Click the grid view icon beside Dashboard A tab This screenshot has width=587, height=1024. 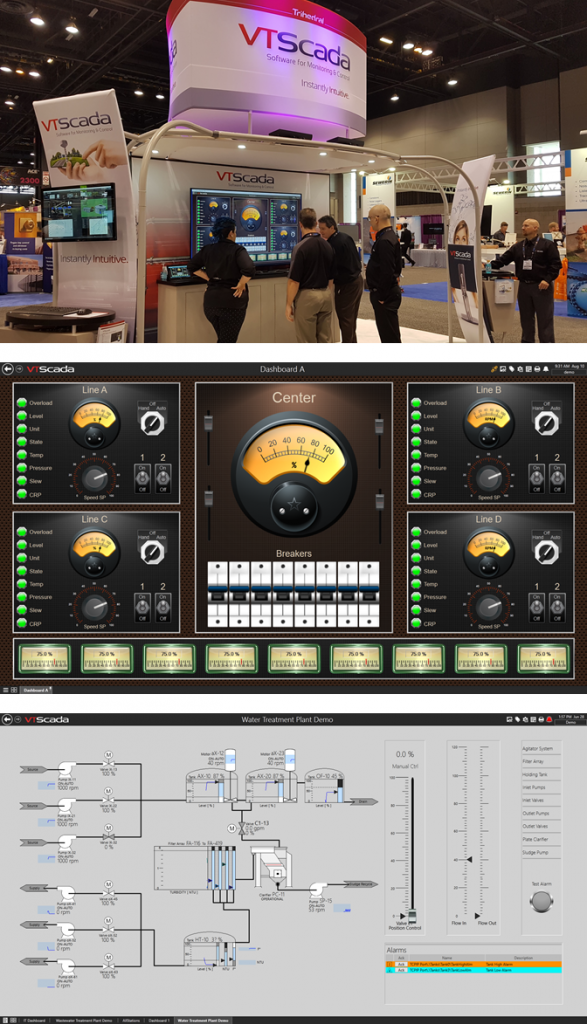(14, 690)
